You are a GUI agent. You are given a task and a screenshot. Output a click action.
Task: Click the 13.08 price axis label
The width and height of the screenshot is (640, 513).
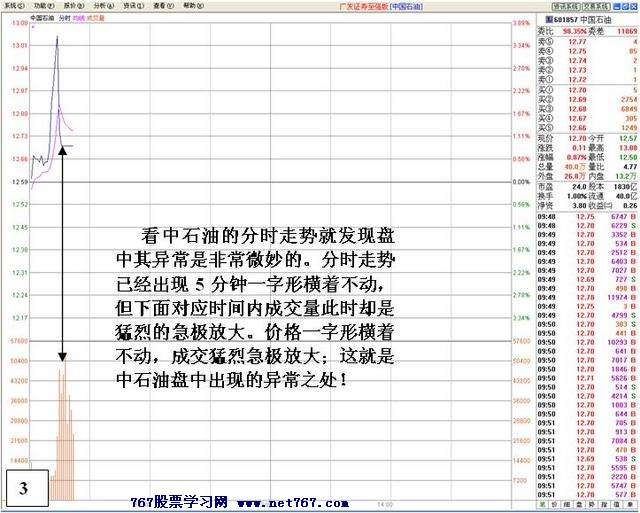[x=19, y=23]
